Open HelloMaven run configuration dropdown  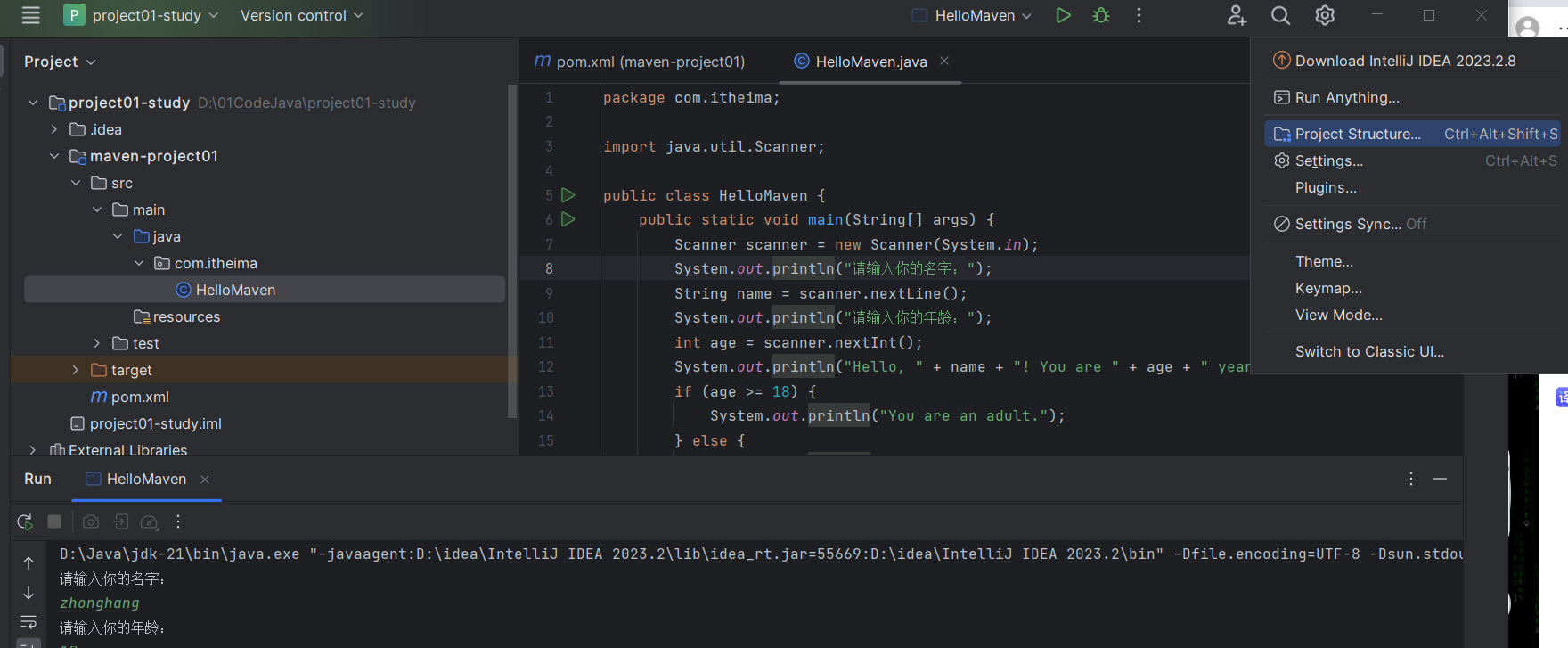[x=972, y=15]
